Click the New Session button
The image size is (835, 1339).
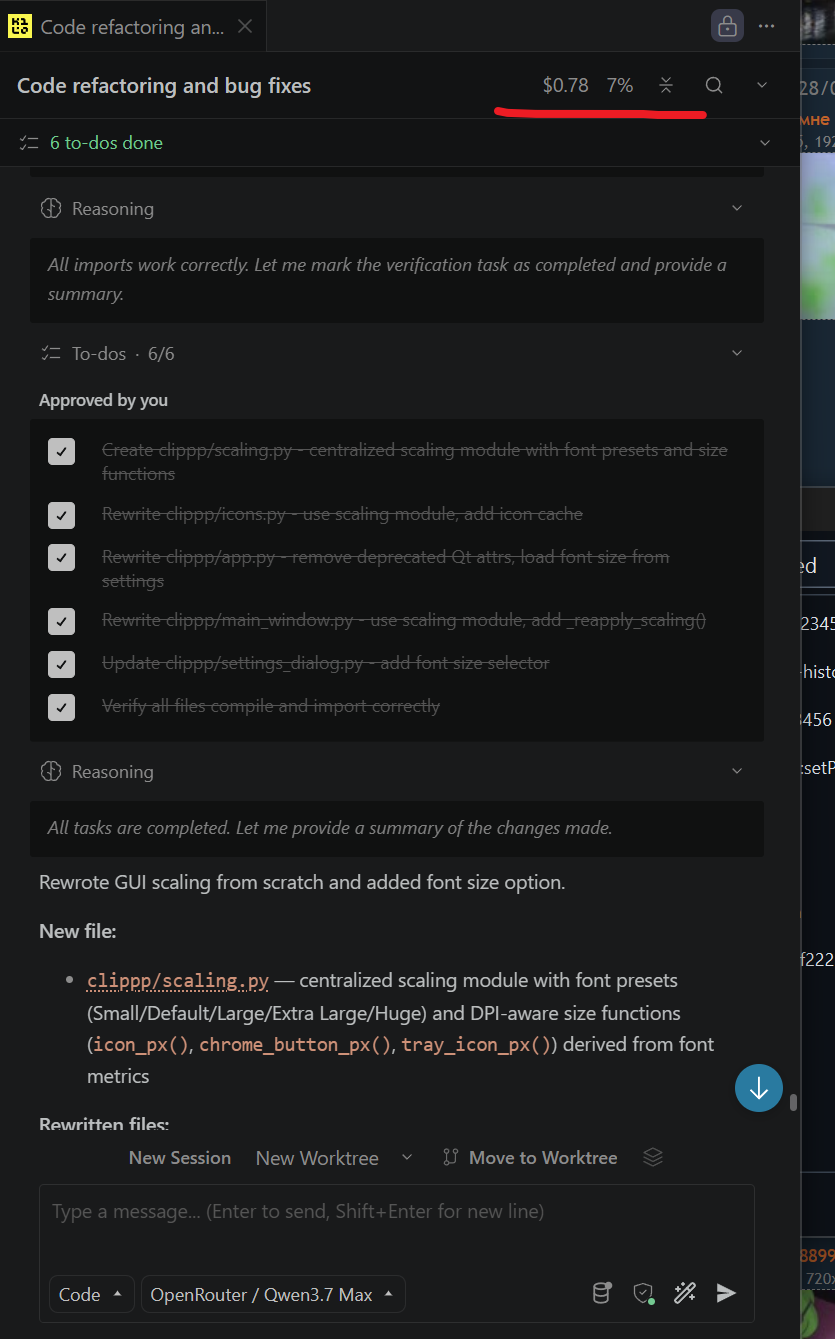point(180,1158)
